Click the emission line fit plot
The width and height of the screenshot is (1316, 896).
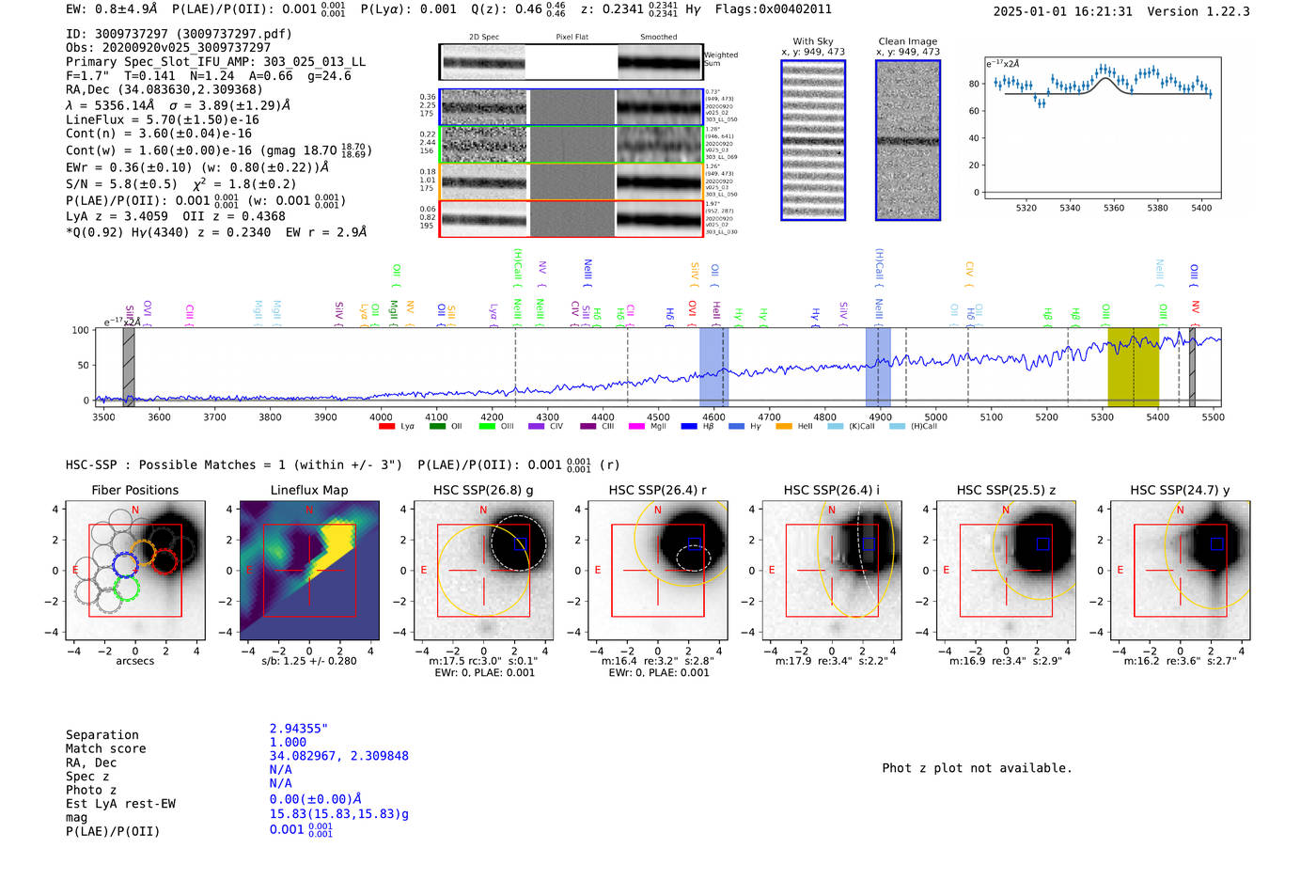(x=1102, y=128)
